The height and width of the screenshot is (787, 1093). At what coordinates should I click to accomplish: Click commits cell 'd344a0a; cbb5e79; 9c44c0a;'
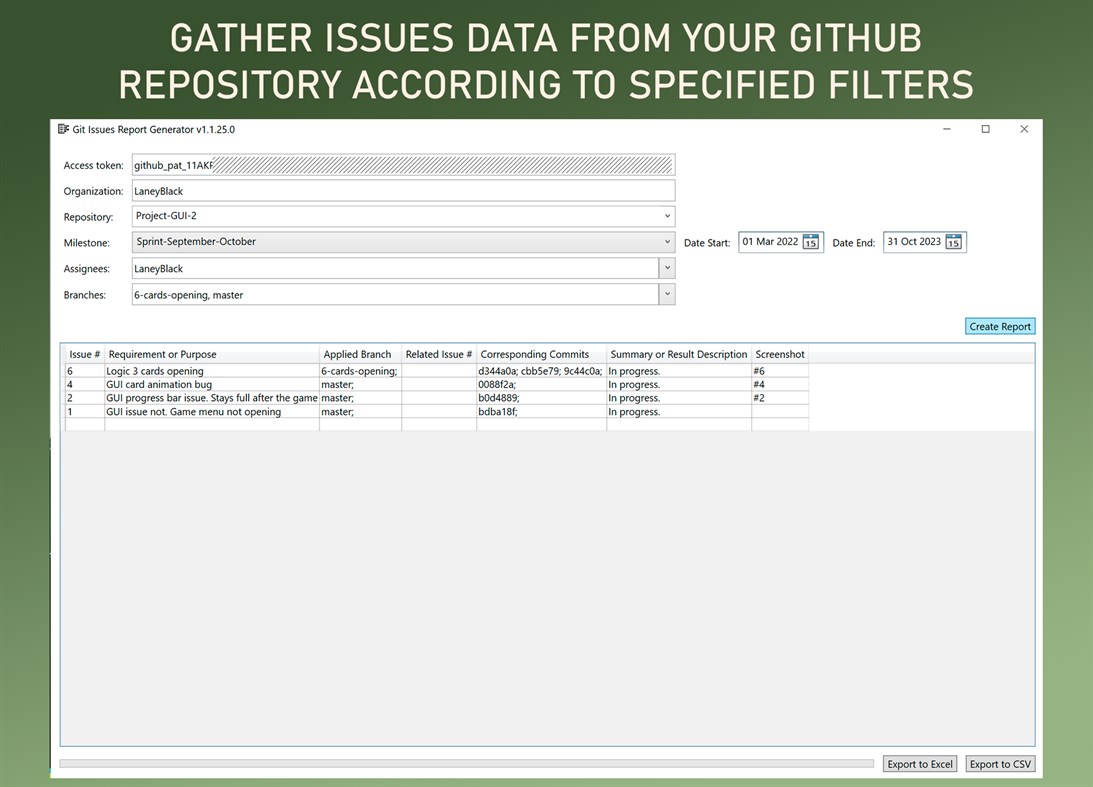pos(542,371)
